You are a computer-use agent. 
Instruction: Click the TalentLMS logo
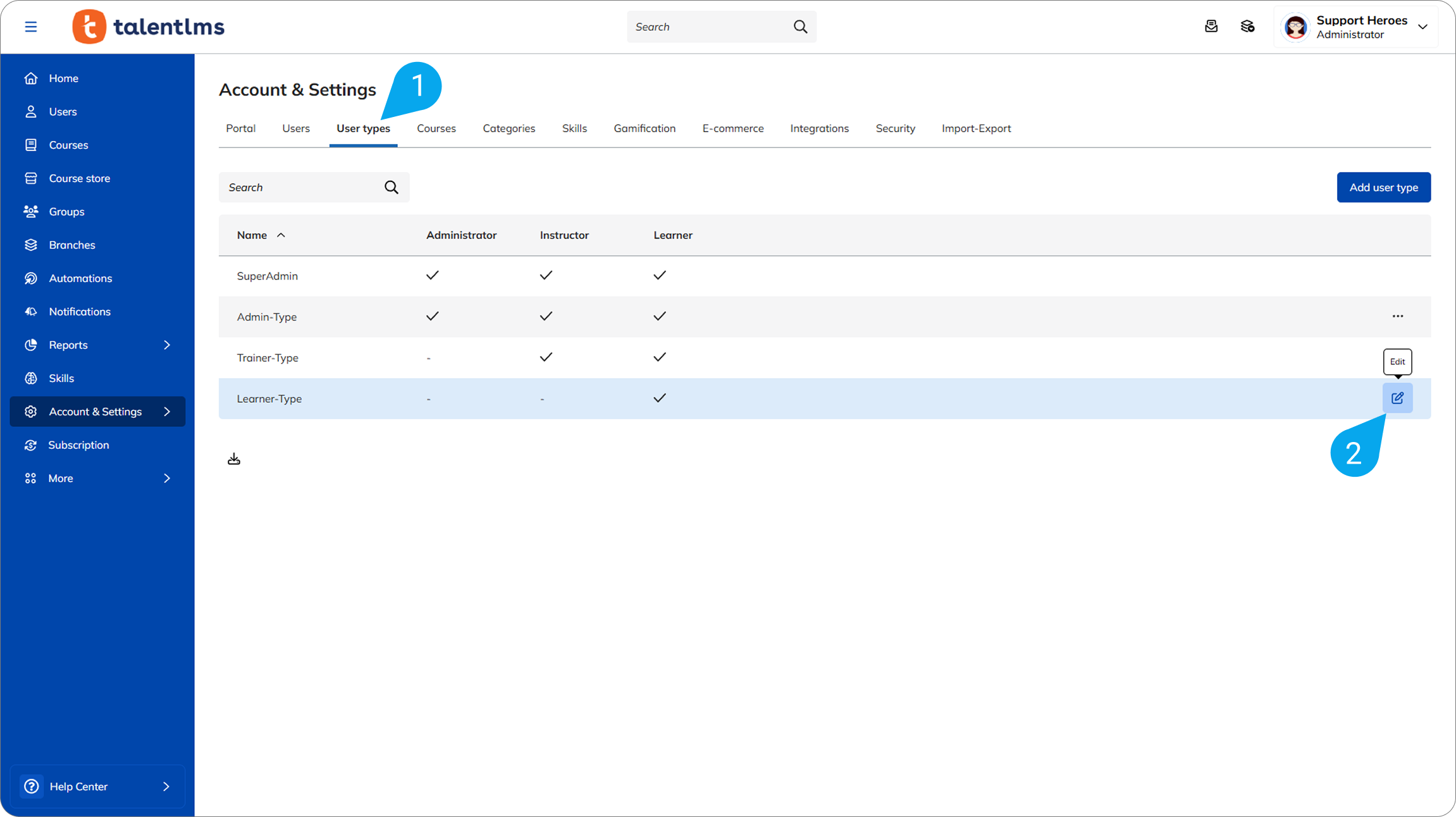click(149, 27)
